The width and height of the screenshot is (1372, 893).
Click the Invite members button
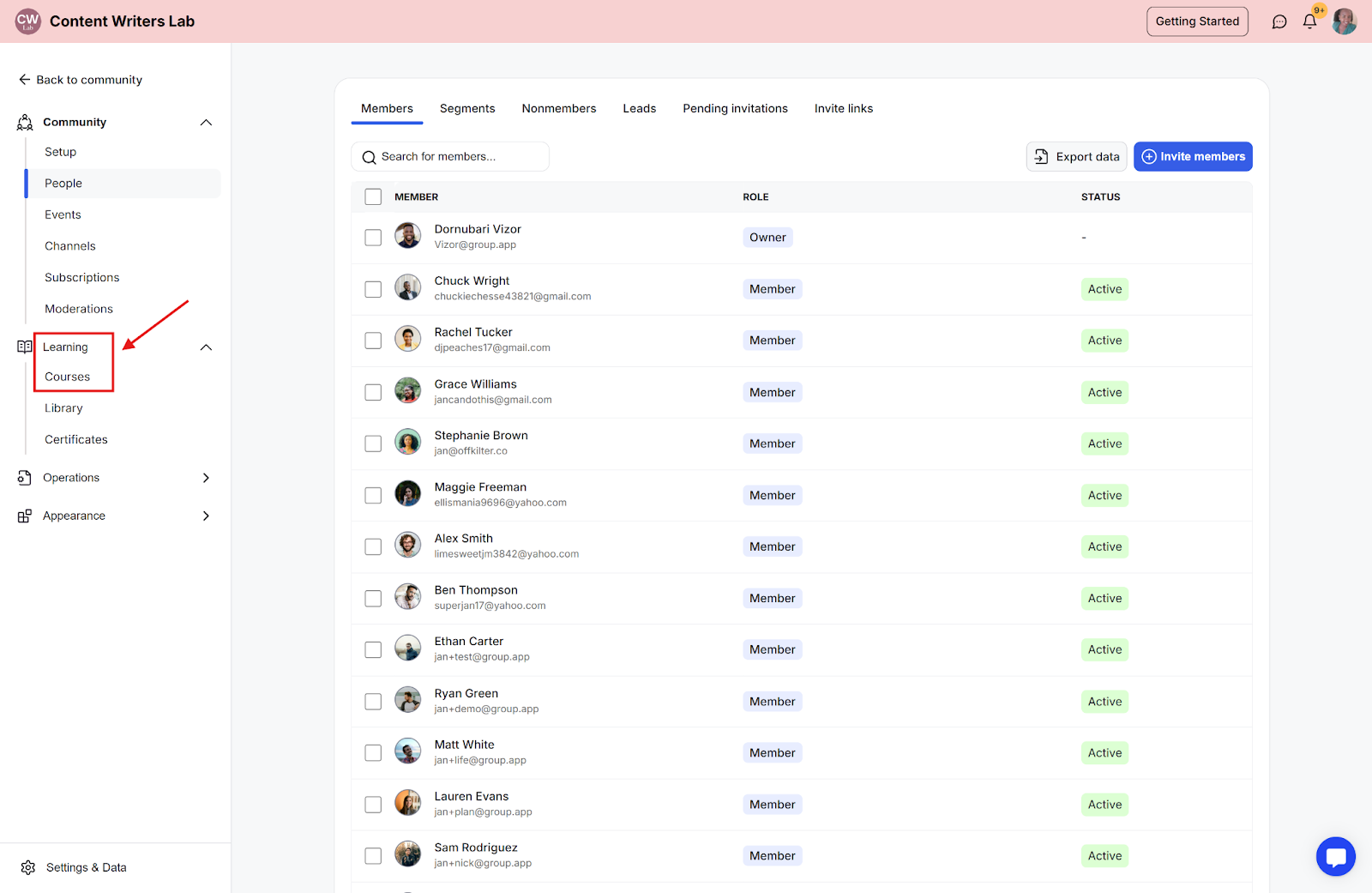(1193, 156)
